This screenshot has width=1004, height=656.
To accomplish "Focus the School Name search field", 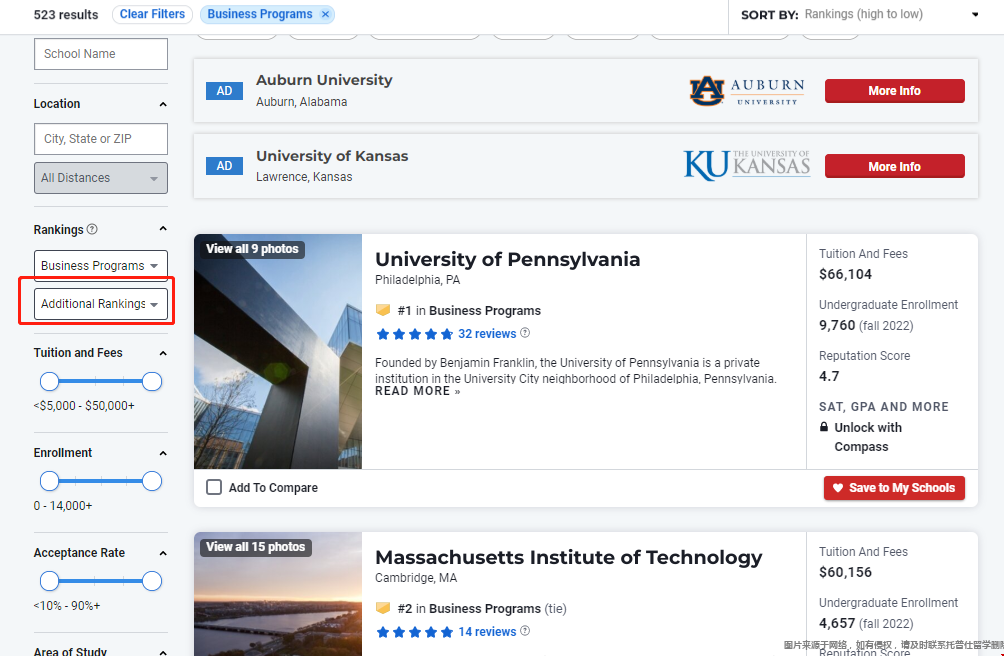I will pyautogui.click(x=101, y=54).
